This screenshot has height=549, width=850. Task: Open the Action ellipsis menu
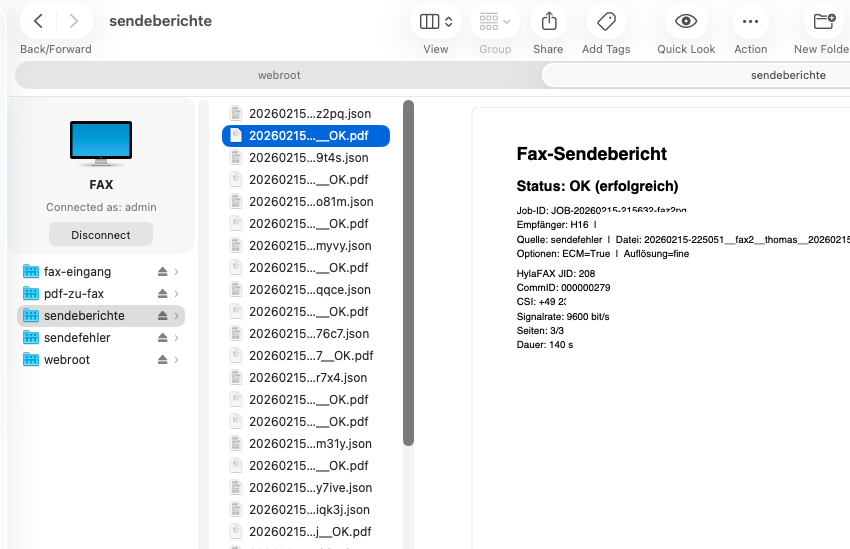click(x=750, y=21)
